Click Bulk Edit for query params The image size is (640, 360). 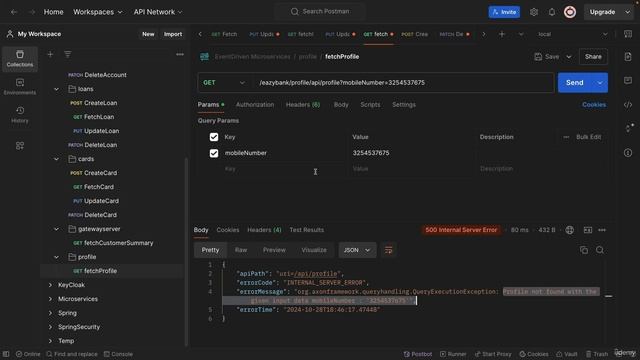coord(588,137)
